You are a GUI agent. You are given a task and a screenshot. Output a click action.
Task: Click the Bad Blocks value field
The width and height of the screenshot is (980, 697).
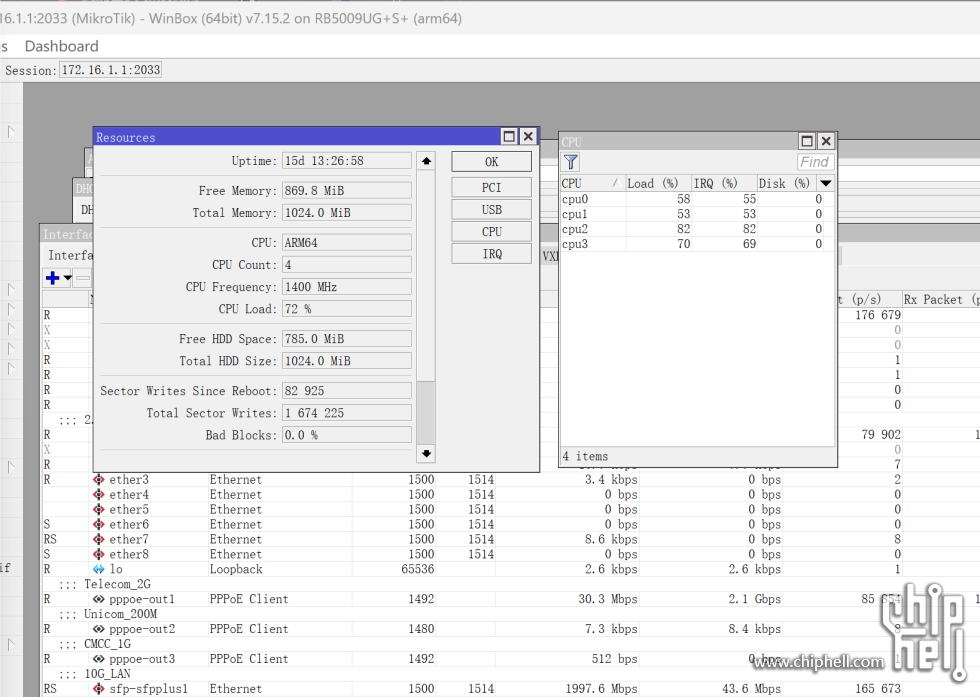(347, 435)
